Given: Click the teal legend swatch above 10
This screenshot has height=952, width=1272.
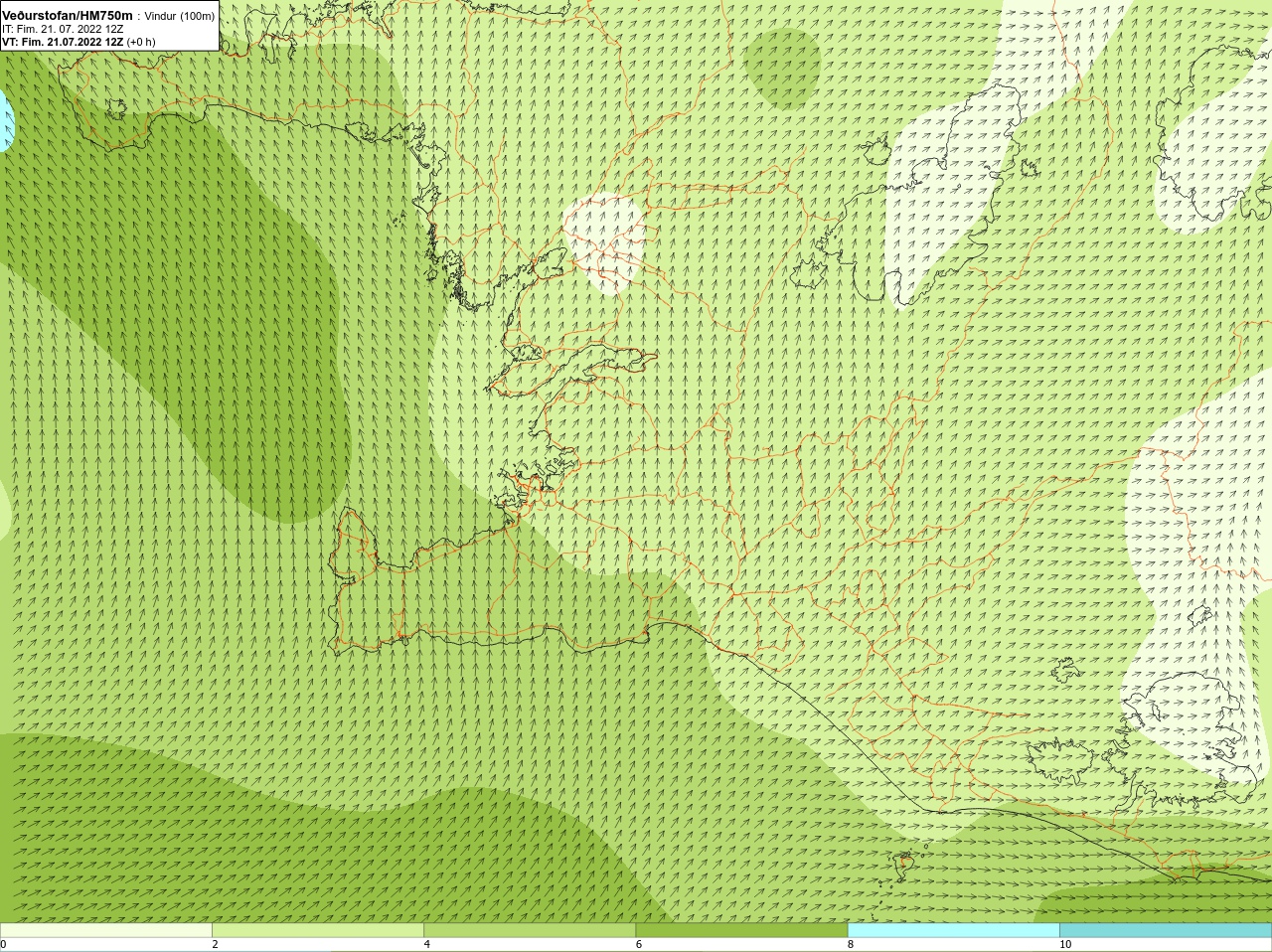Looking at the screenshot, I should coord(1166,930).
